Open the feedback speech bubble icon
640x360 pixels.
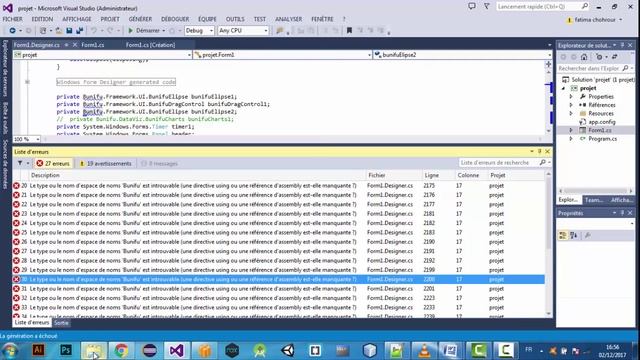click(x=472, y=7)
